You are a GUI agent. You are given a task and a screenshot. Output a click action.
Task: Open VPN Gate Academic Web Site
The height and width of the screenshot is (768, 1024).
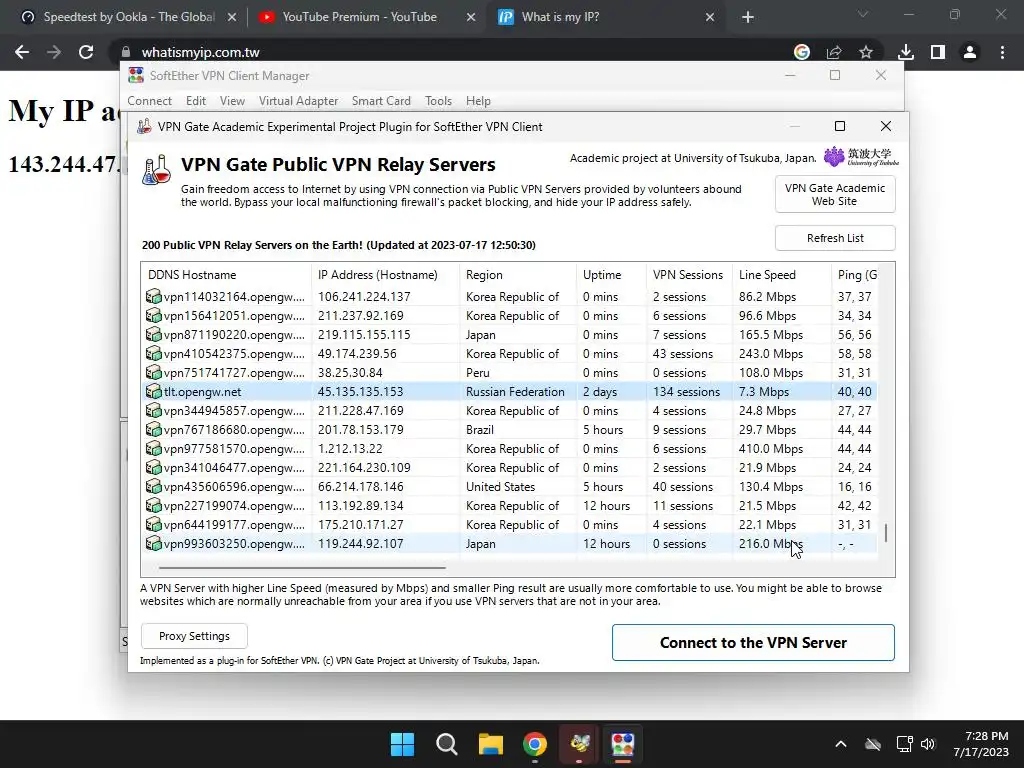coord(835,195)
